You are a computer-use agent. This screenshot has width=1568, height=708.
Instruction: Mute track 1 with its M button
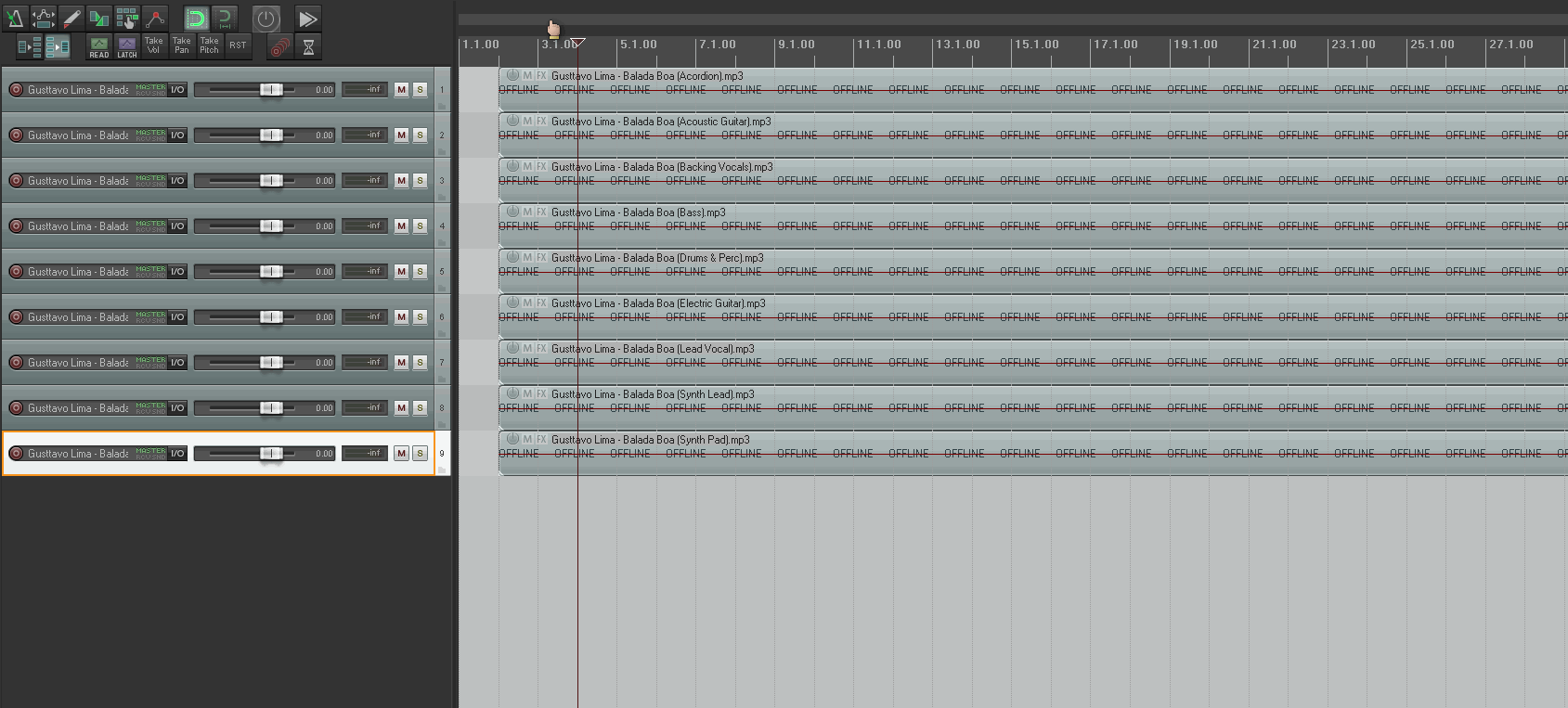pos(401,89)
